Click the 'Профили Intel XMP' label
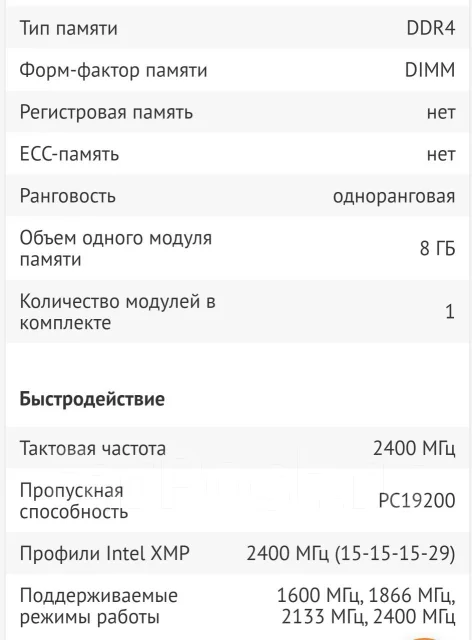472x640 pixels. pyautogui.click(x=105, y=553)
